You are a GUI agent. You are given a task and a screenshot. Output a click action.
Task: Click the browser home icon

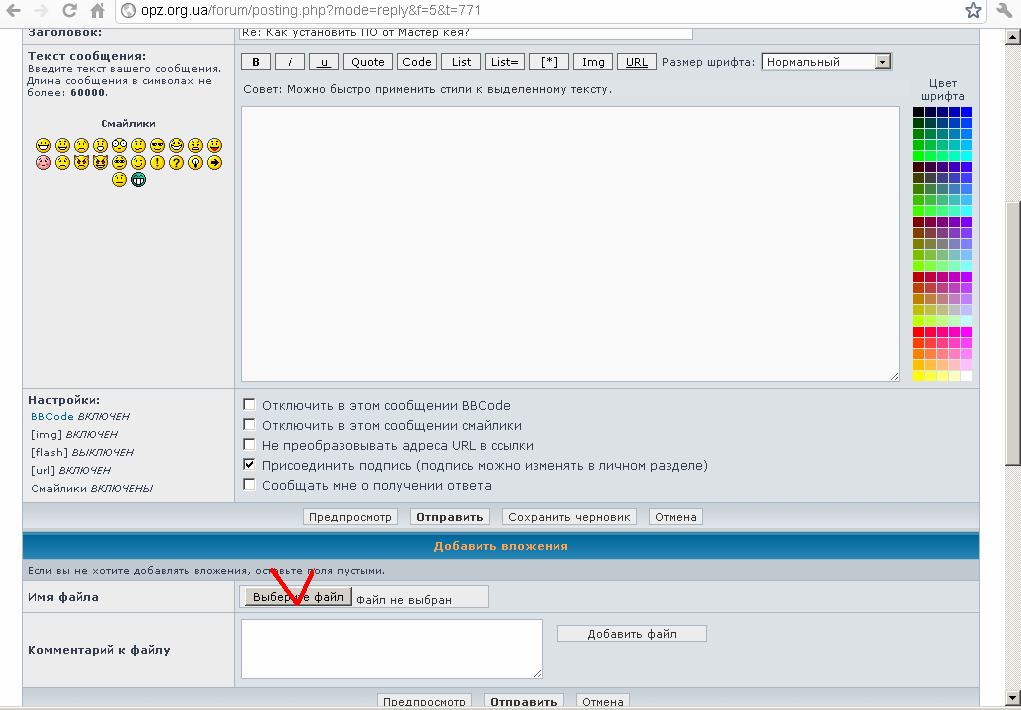(x=97, y=11)
